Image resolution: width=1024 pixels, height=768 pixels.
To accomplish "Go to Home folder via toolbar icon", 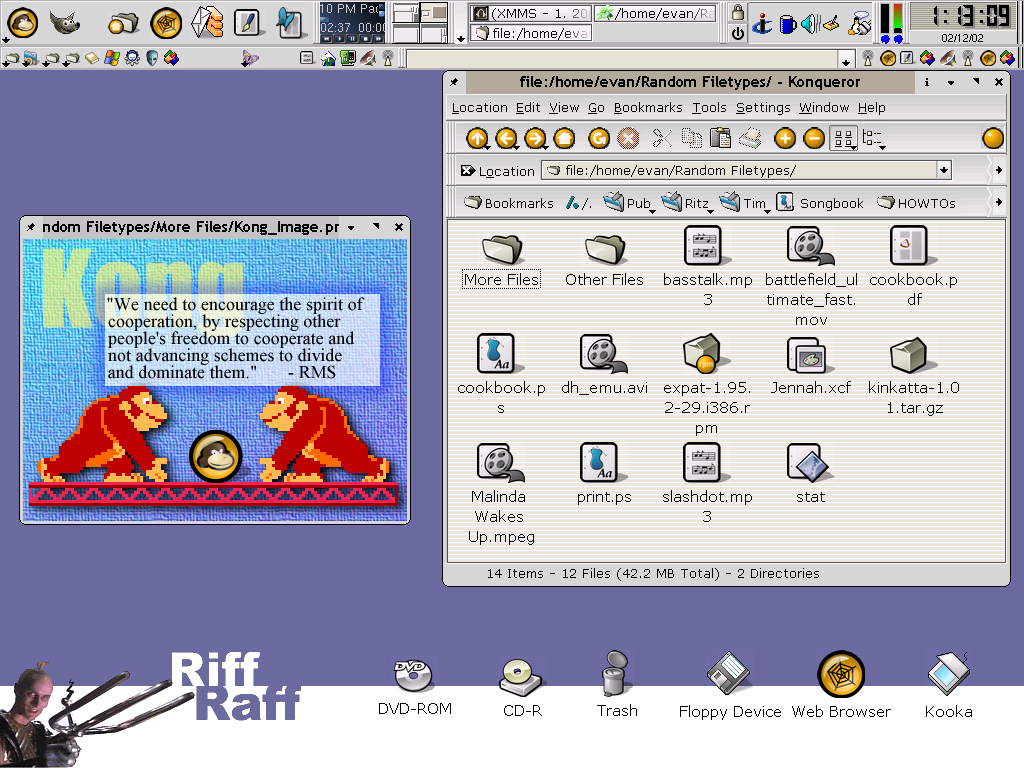I will (564, 138).
